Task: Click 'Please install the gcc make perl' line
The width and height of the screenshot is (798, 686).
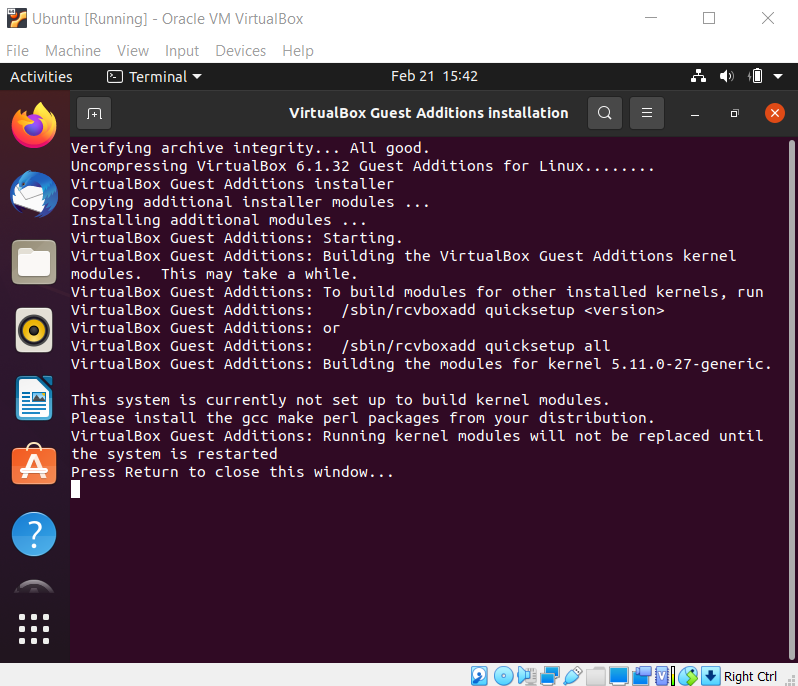Action: (x=362, y=418)
